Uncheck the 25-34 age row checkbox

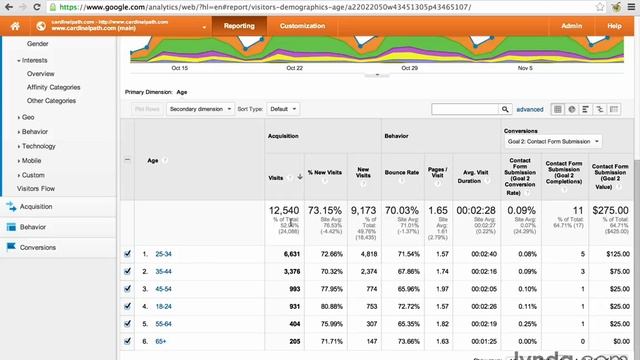[127, 253]
